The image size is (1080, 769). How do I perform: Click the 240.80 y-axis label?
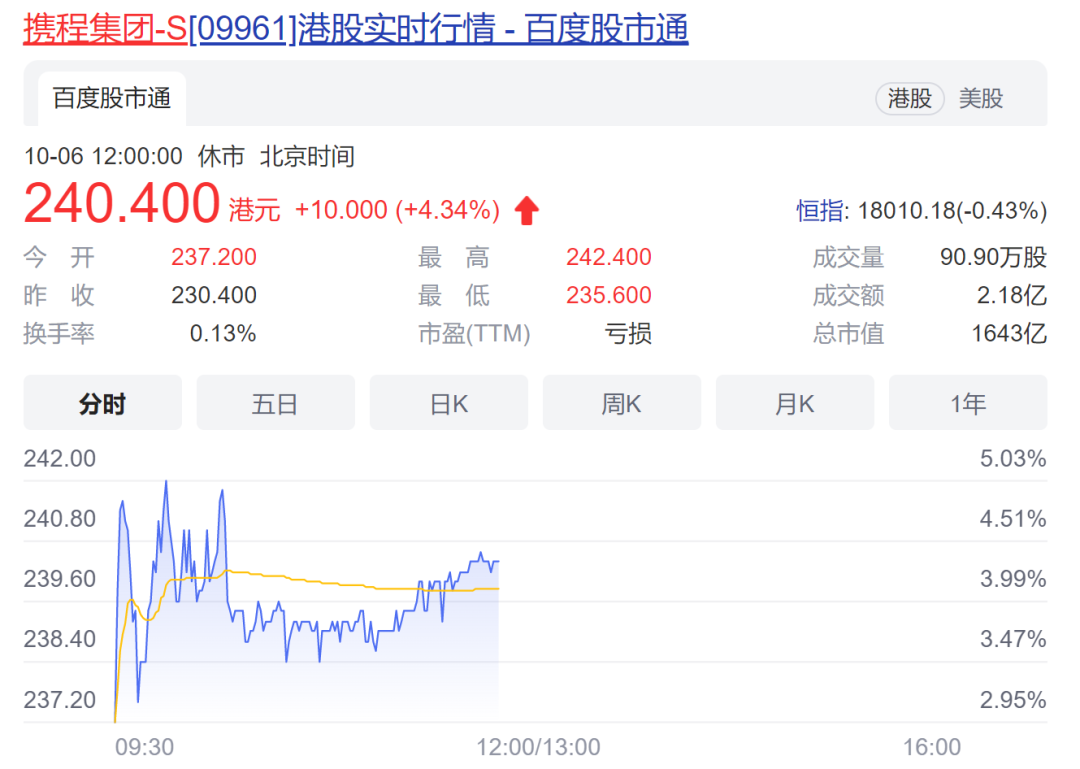(x=60, y=519)
